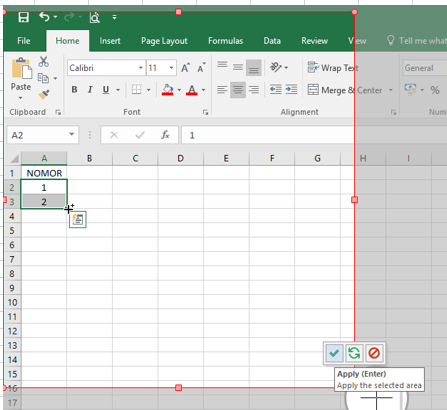The height and width of the screenshot is (410, 447).
Task: Open the font size 11 dropdown
Action: [x=171, y=68]
